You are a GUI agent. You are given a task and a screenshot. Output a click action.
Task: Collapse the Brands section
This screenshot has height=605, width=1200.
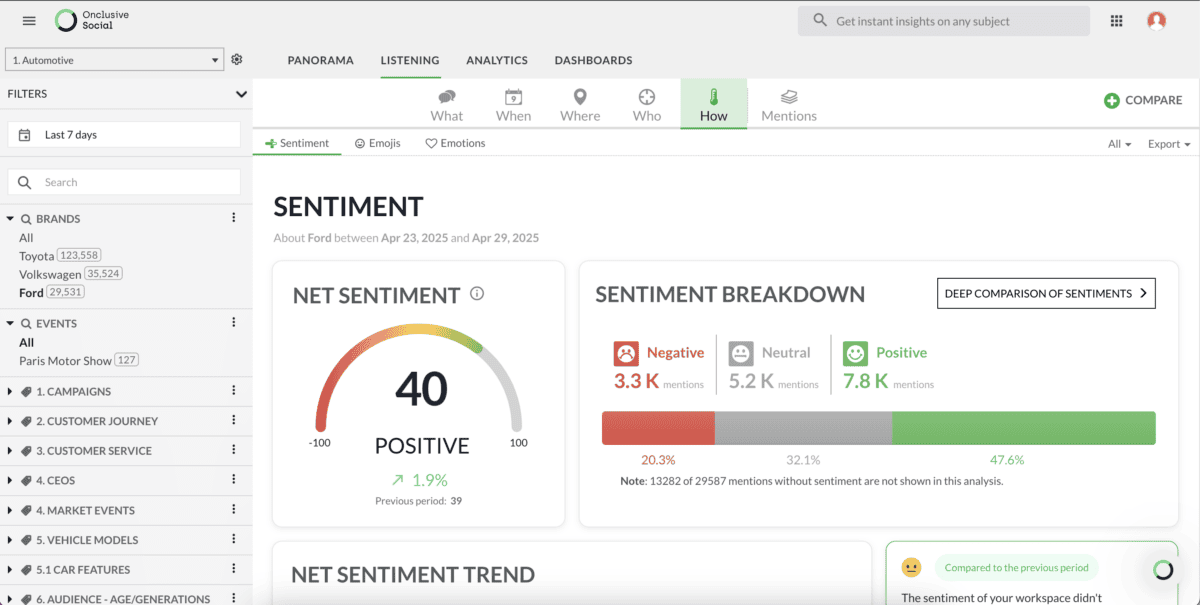(10, 218)
